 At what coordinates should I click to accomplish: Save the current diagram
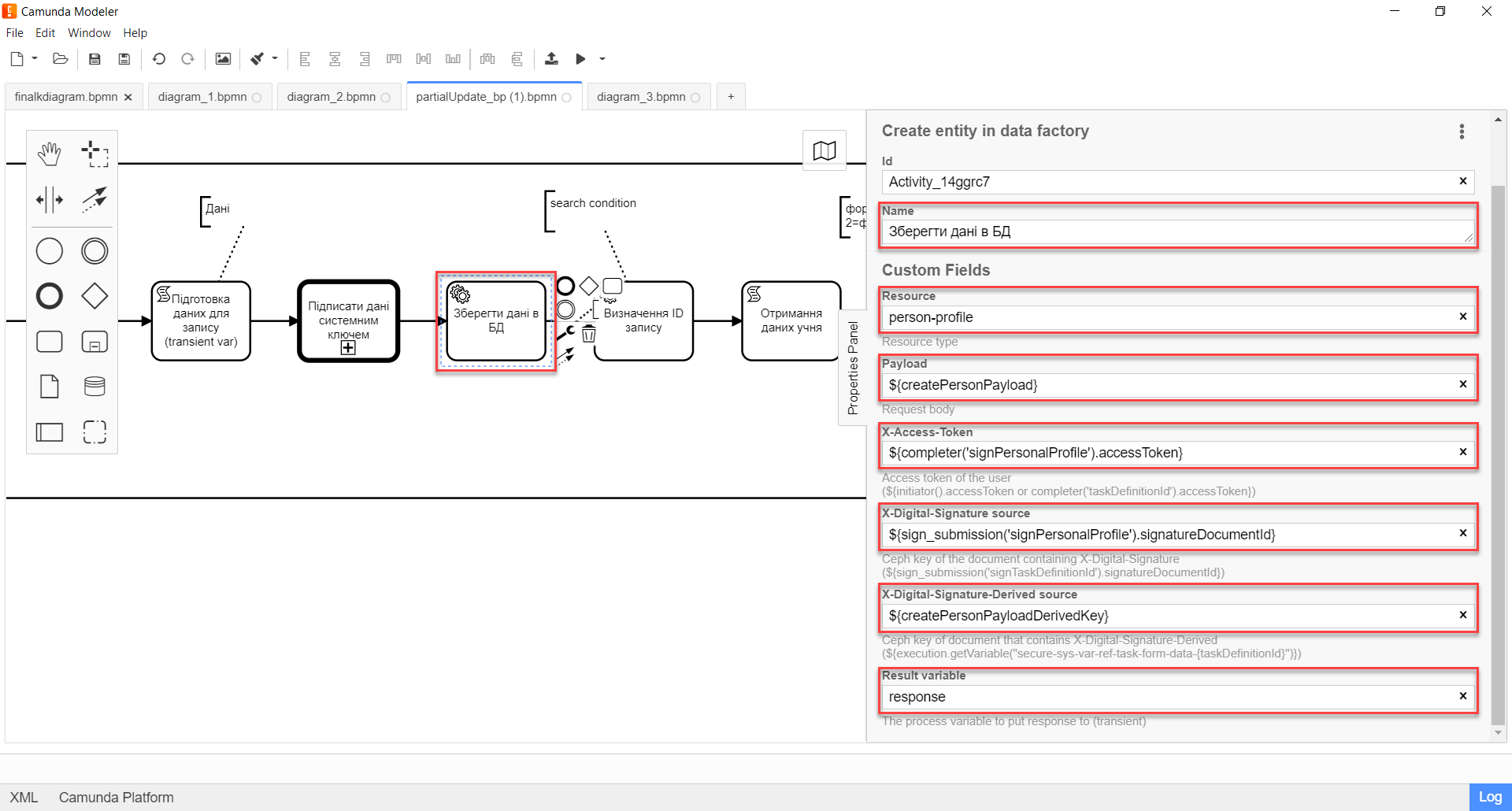pyautogui.click(x=94, y=59)
